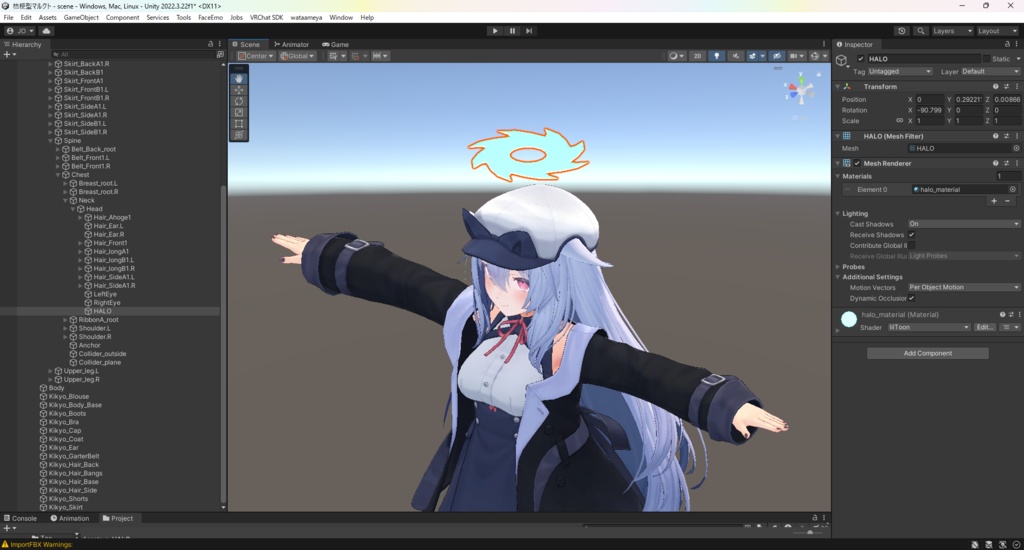Click Add Component button

(x=927, y=353)
